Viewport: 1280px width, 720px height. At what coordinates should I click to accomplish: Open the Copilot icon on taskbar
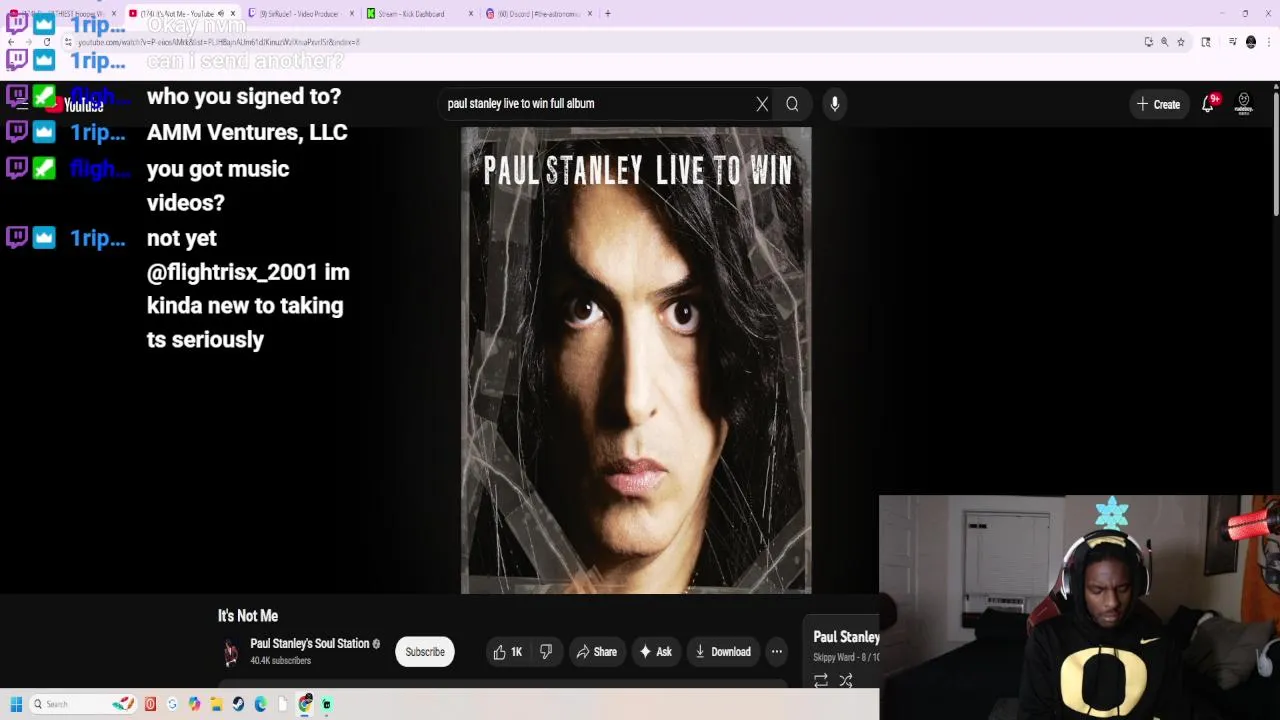click(x=194, y=704)
